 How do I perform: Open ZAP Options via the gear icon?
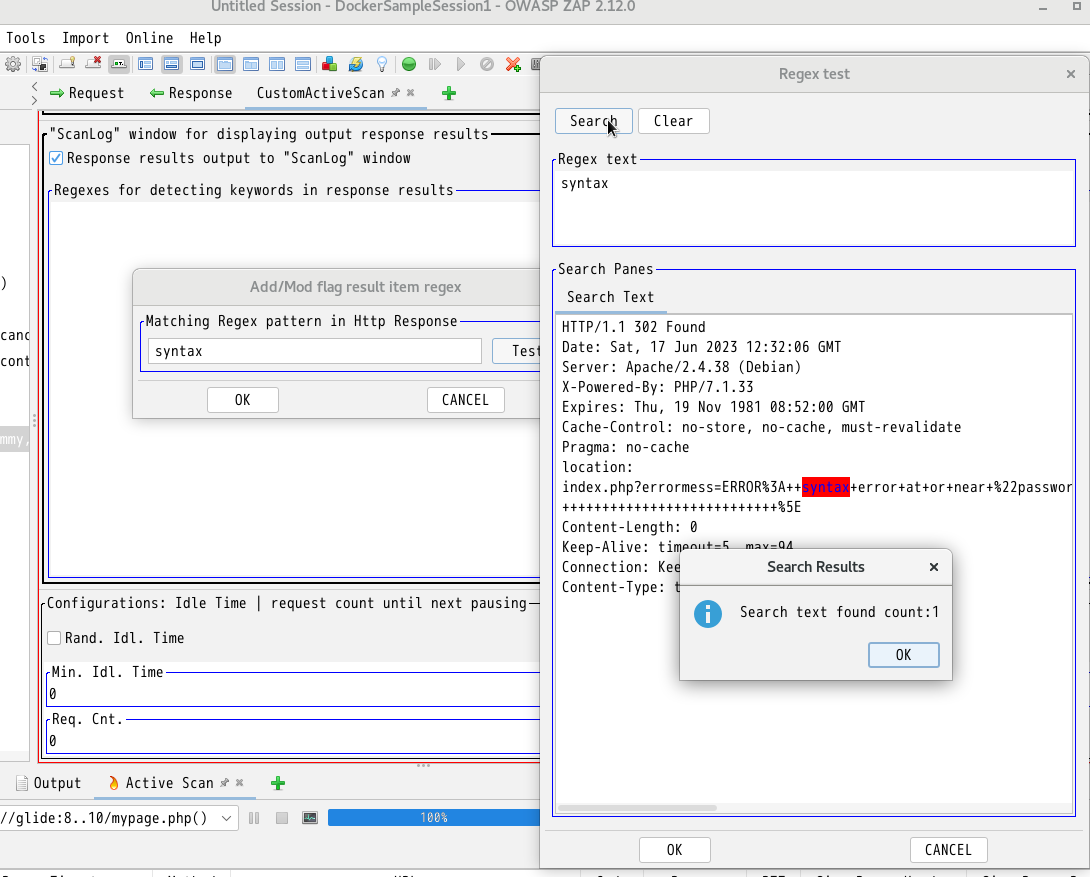14,63
